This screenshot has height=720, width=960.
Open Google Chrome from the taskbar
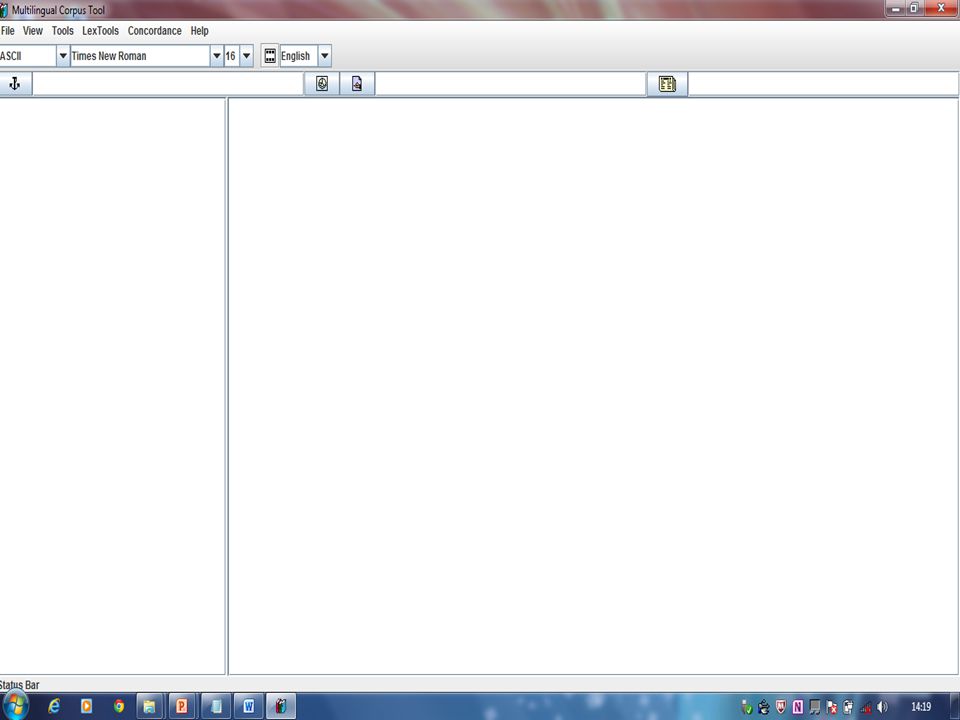119,707
